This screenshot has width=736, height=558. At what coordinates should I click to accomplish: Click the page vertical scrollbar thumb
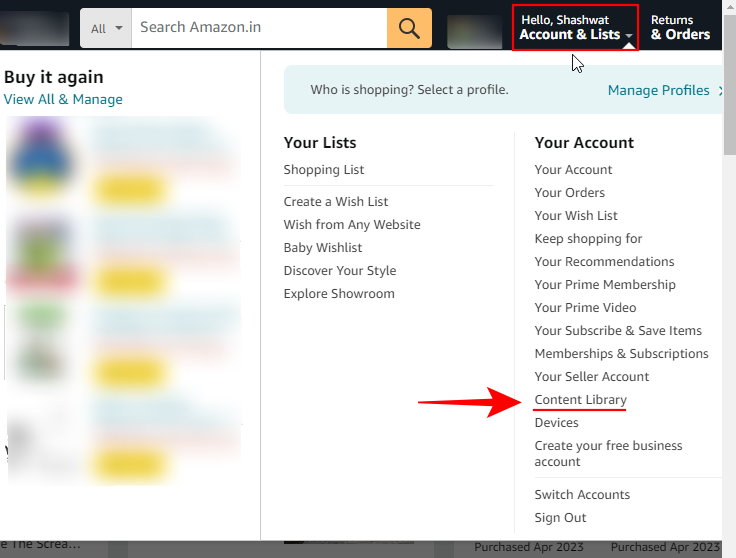coord(729,84)
